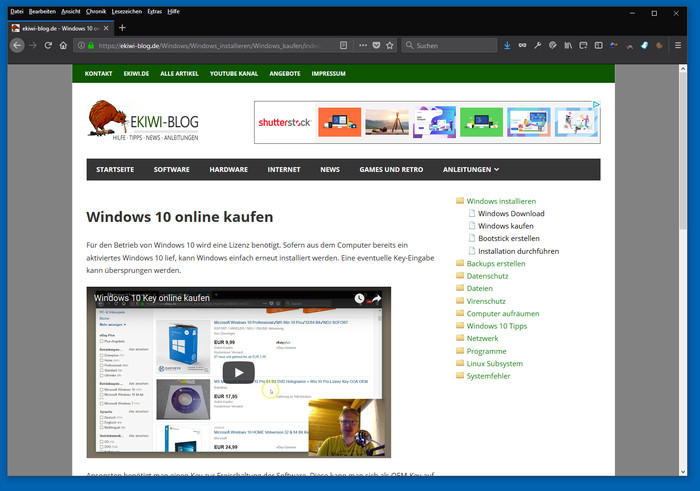The image size is (700, 491).
Task: Open the Ansicht menu
Action: 71,12
